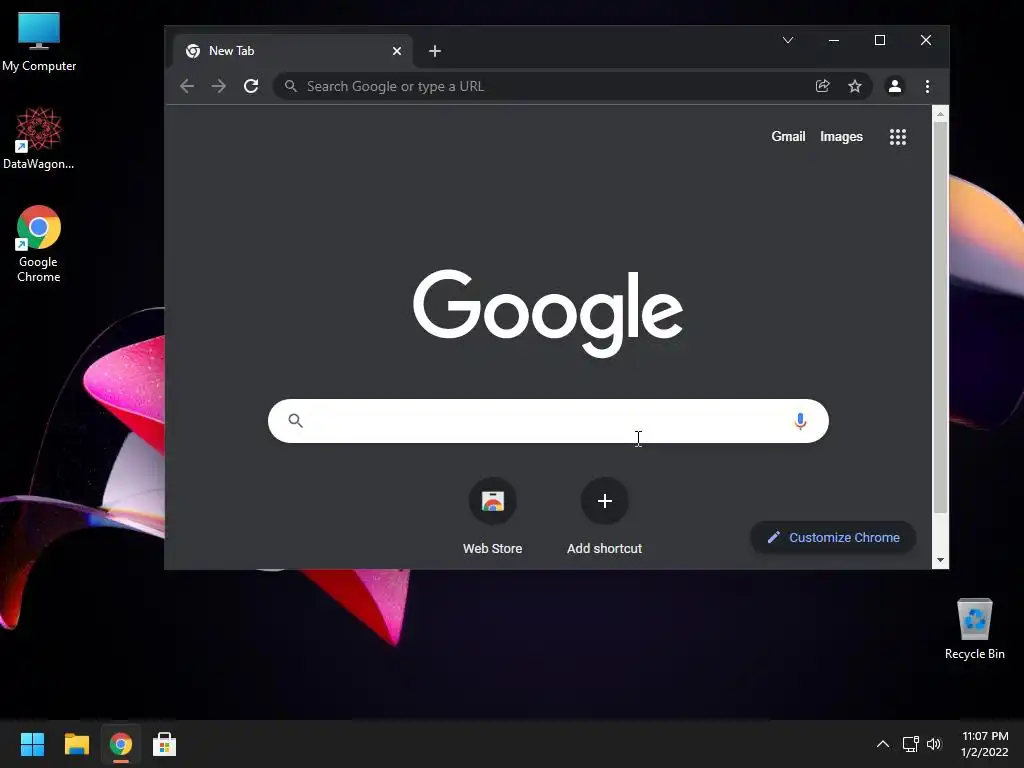Open the tab search dropdown arrow
Screen dimensions: 1024x768
[x=788, y=40]
